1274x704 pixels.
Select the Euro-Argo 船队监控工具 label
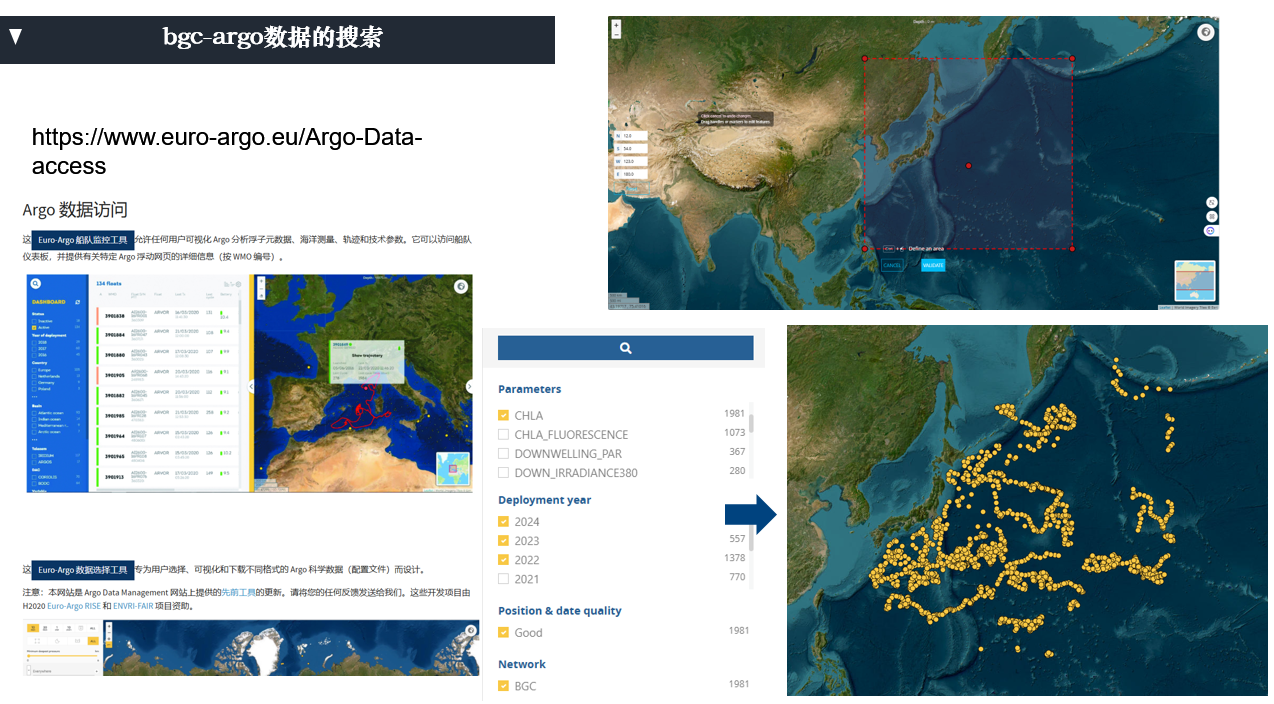tap(82, 240)
